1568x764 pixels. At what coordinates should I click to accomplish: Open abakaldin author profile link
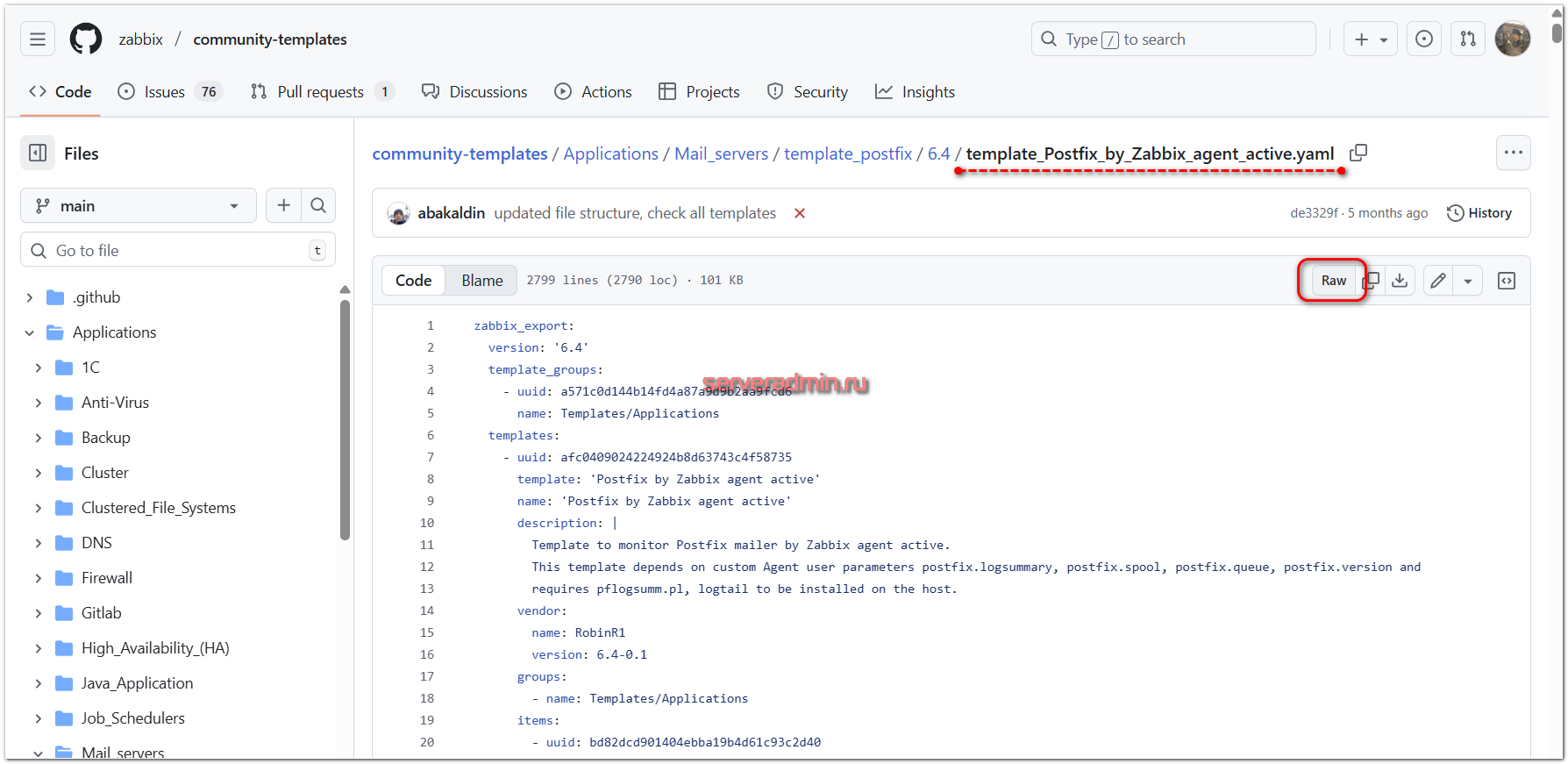(451, 213)
